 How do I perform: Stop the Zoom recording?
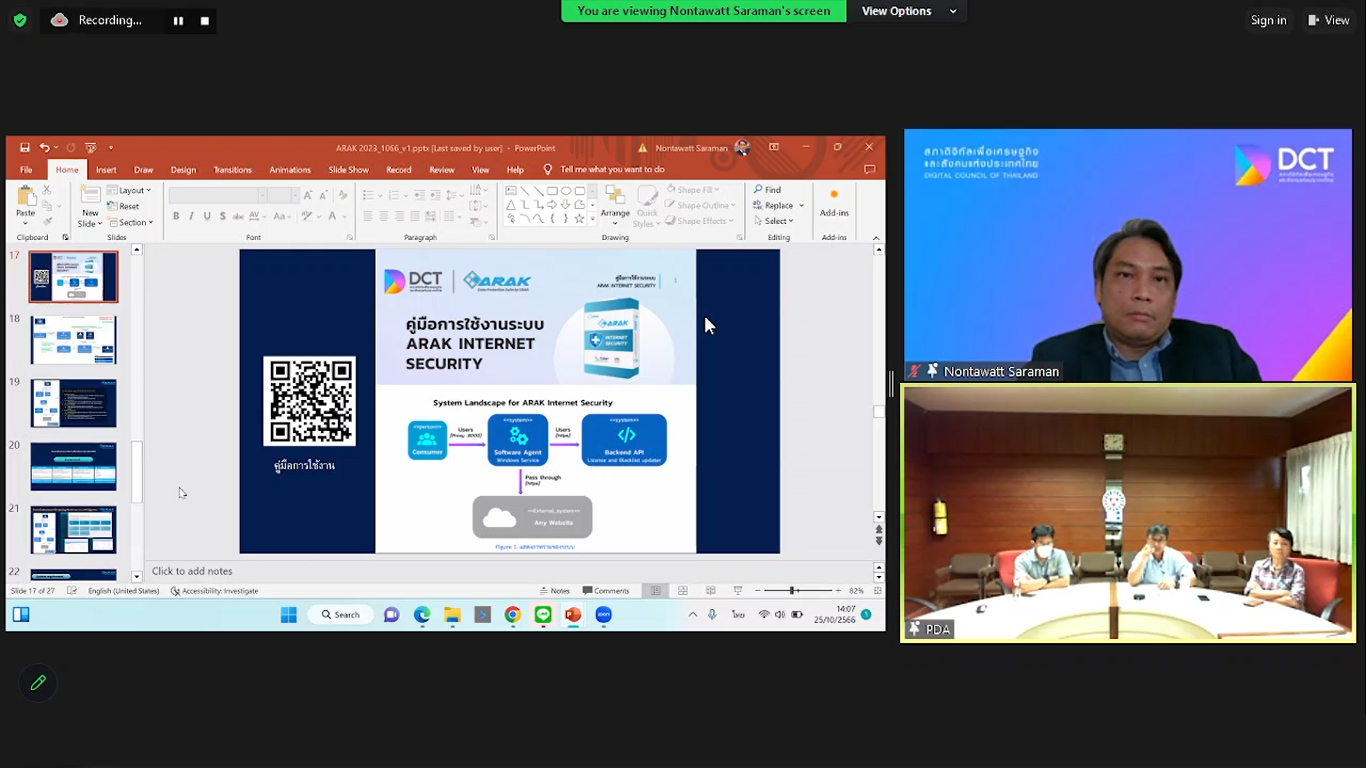coord(205,20)
